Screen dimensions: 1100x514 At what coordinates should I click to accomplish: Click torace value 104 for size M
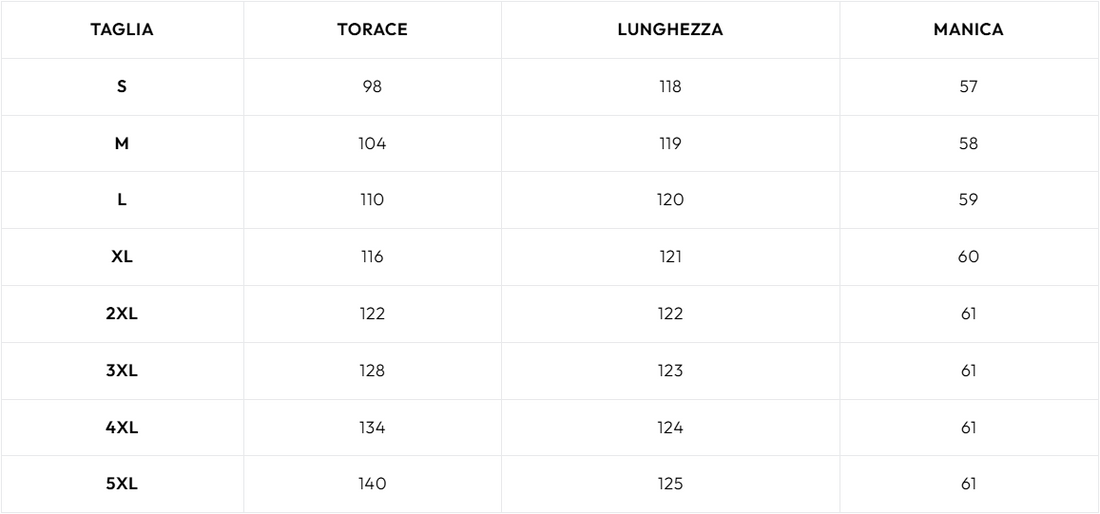pos(373,144)
